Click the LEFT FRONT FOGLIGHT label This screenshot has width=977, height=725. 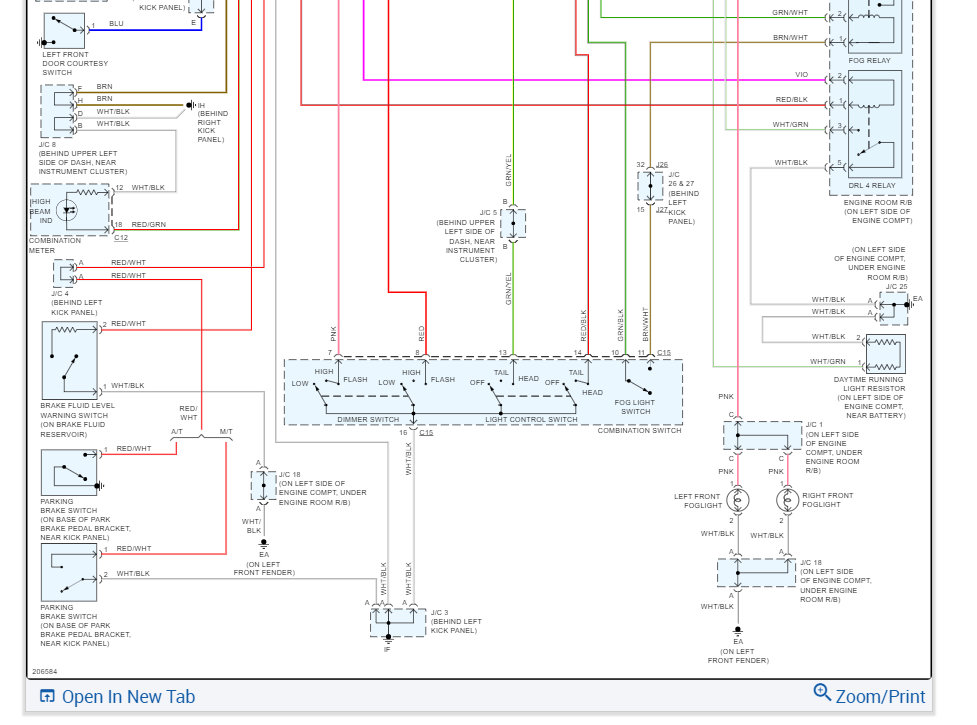pos(697,501)
